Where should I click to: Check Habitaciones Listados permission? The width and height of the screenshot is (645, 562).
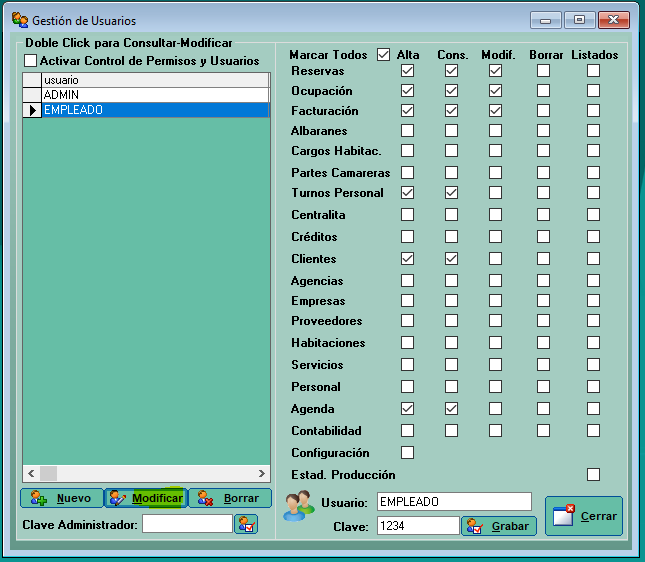tap(593, 342)
